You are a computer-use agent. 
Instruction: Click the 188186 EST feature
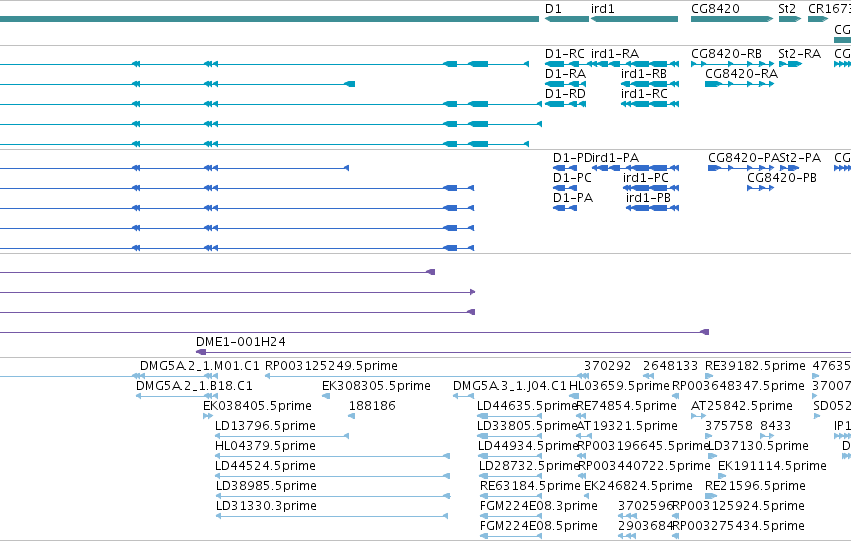(x=352, y=416)
